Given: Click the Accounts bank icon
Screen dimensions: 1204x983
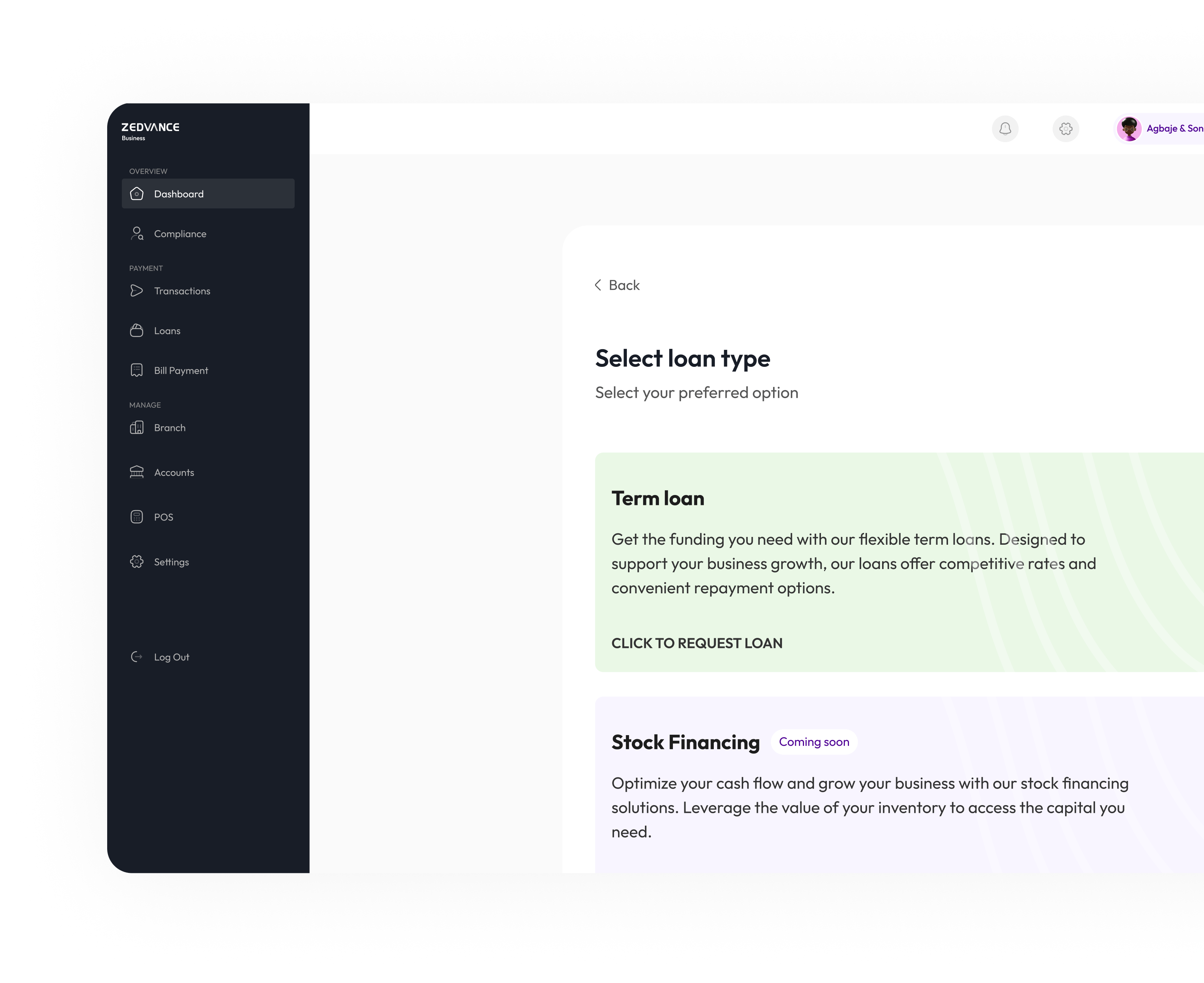Looking at the screenshot, I should coord(137,472).
